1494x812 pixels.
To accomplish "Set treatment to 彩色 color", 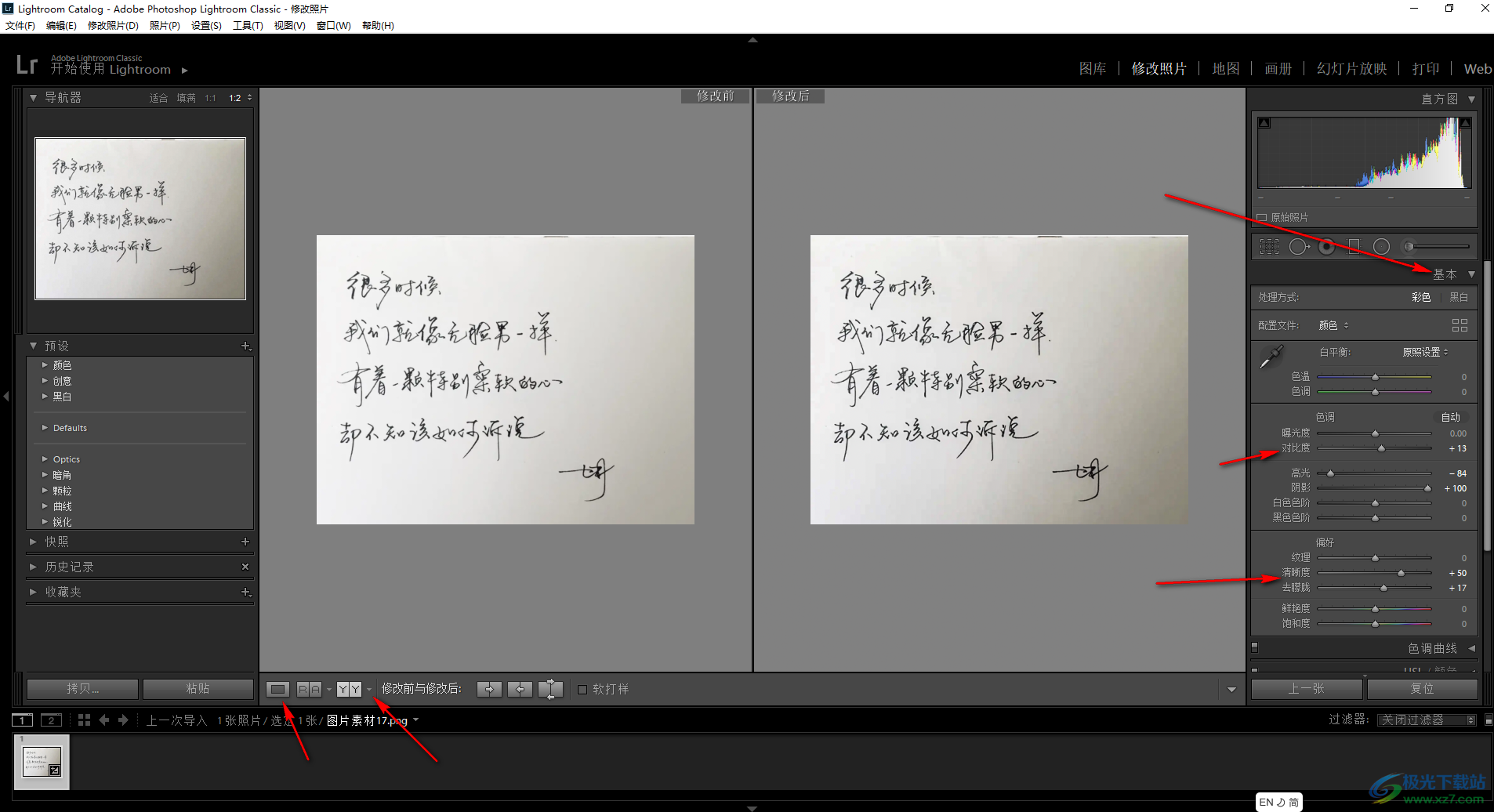I will [1421, 297].
